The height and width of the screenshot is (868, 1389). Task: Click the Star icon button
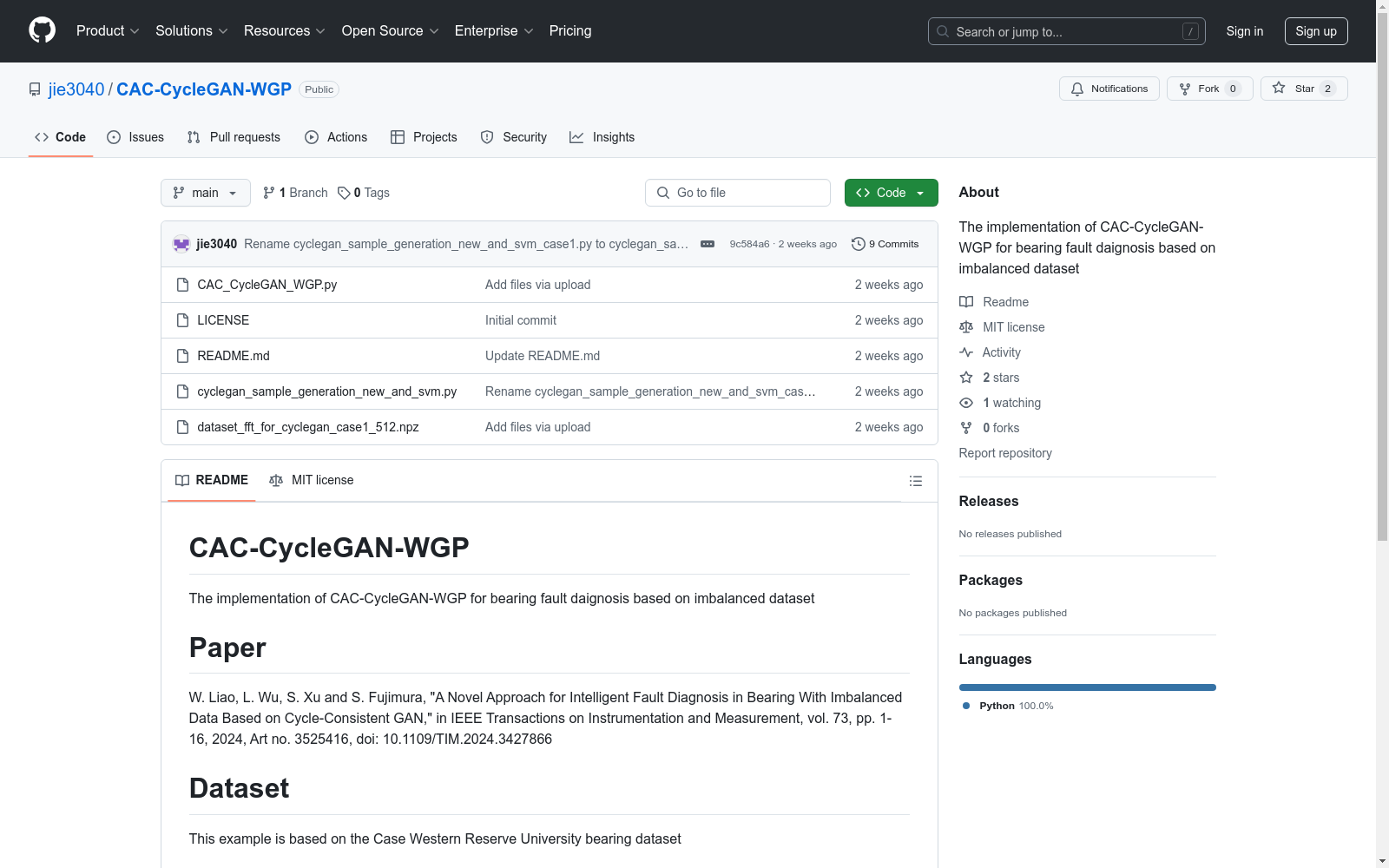click(1279, 89)
